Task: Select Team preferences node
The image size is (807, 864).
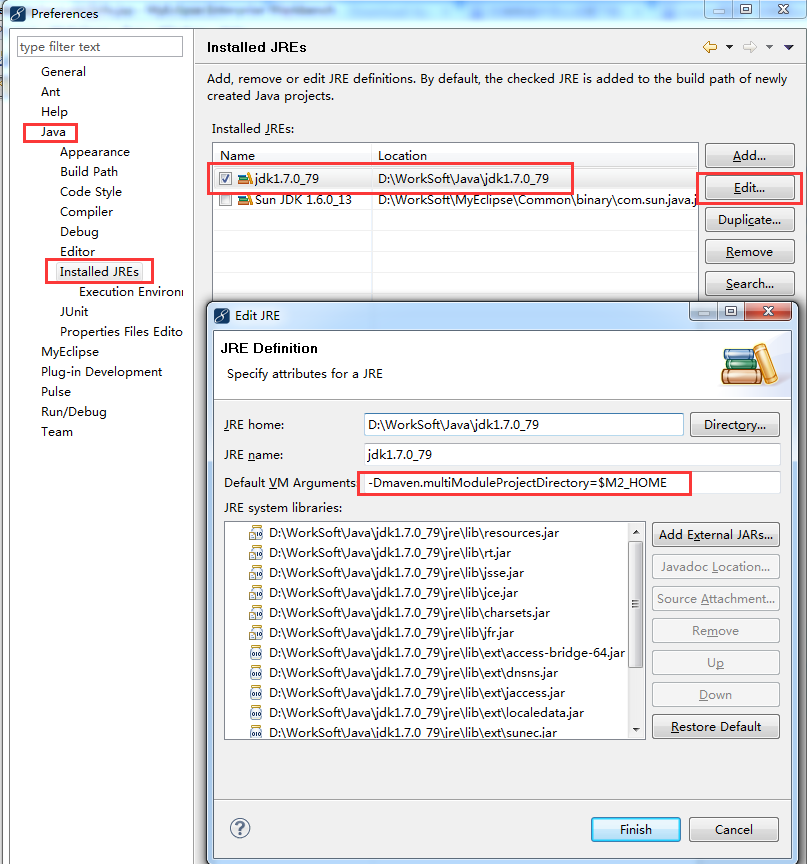Action: coord(57,432)
